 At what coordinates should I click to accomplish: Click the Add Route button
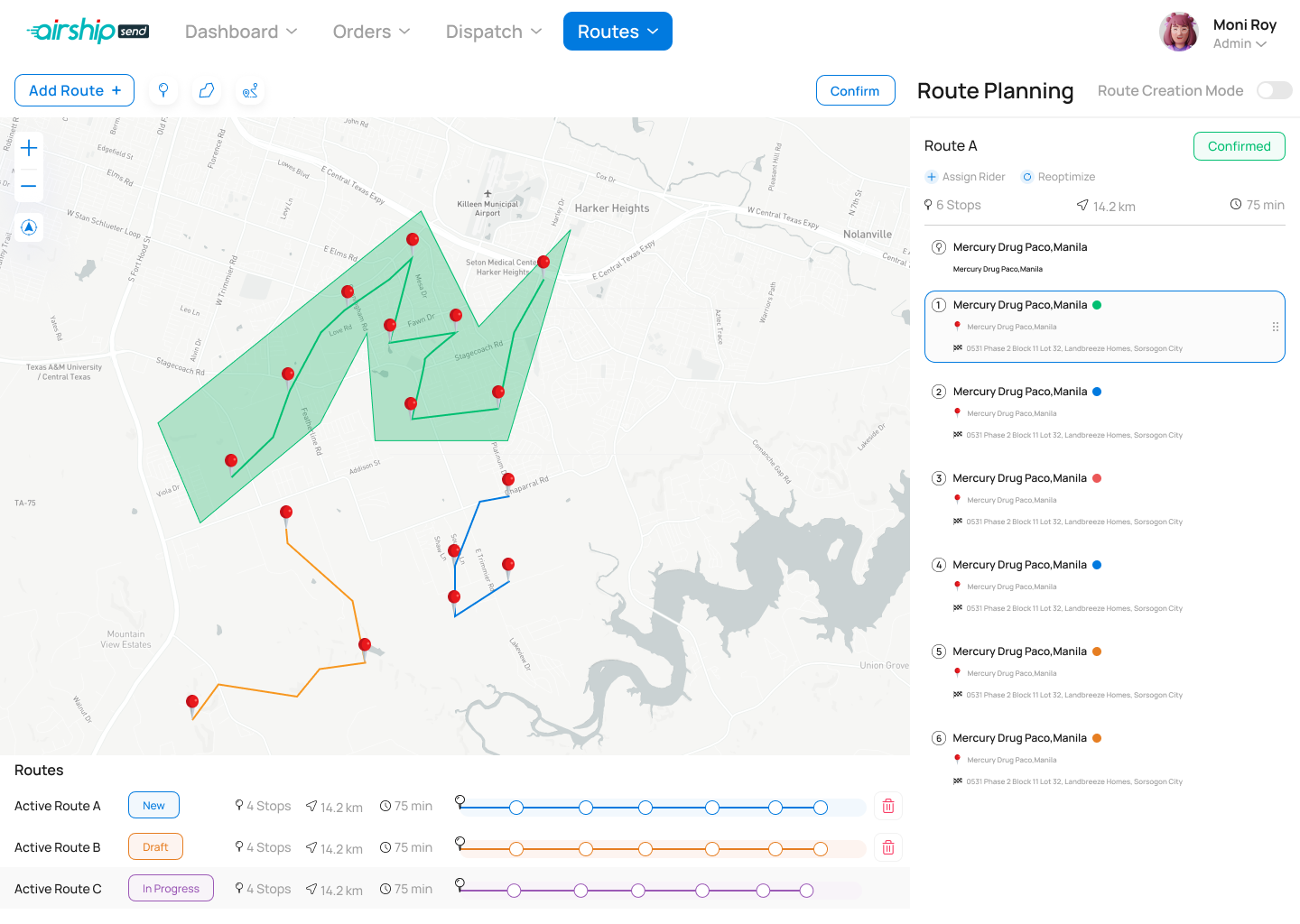74,90
